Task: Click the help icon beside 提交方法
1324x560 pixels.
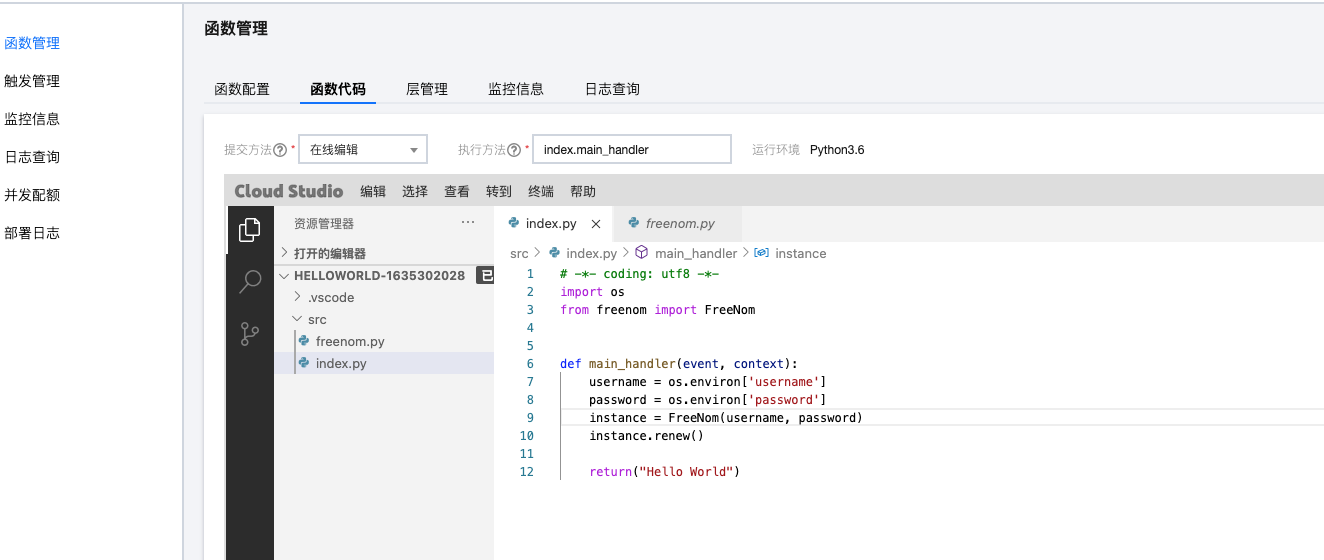Action: coord(281,150)
